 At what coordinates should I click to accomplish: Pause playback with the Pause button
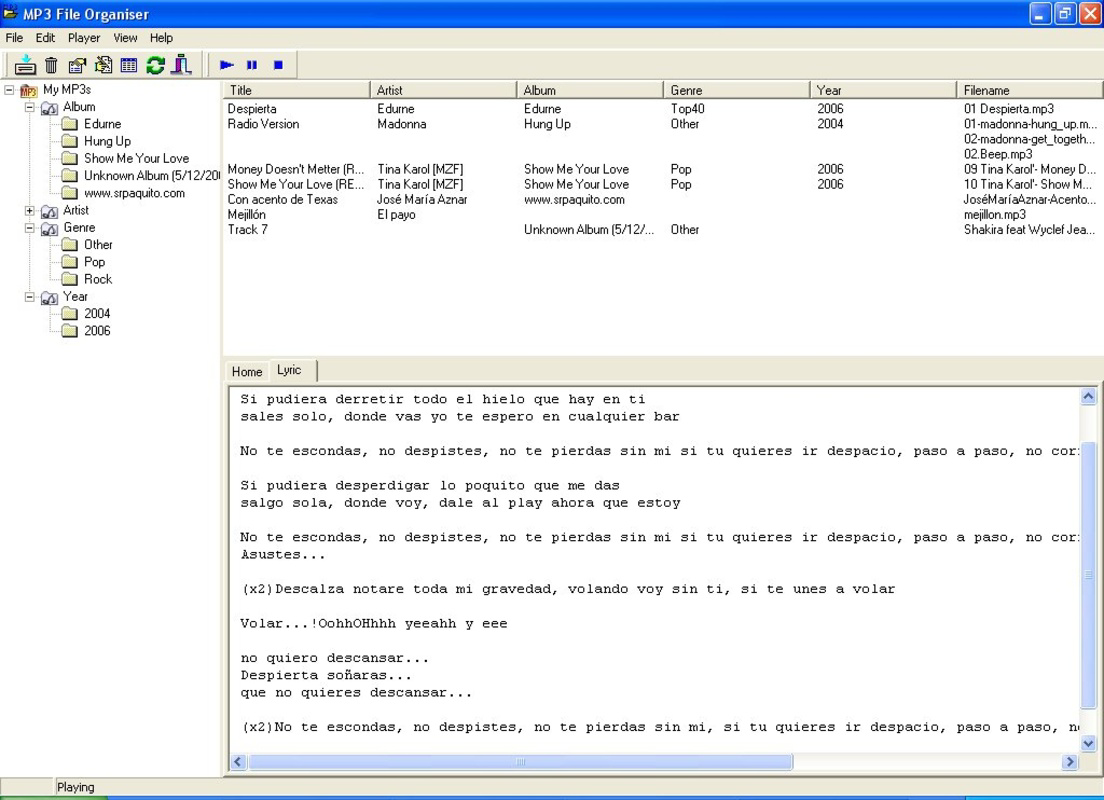click(x=252, y=65)
